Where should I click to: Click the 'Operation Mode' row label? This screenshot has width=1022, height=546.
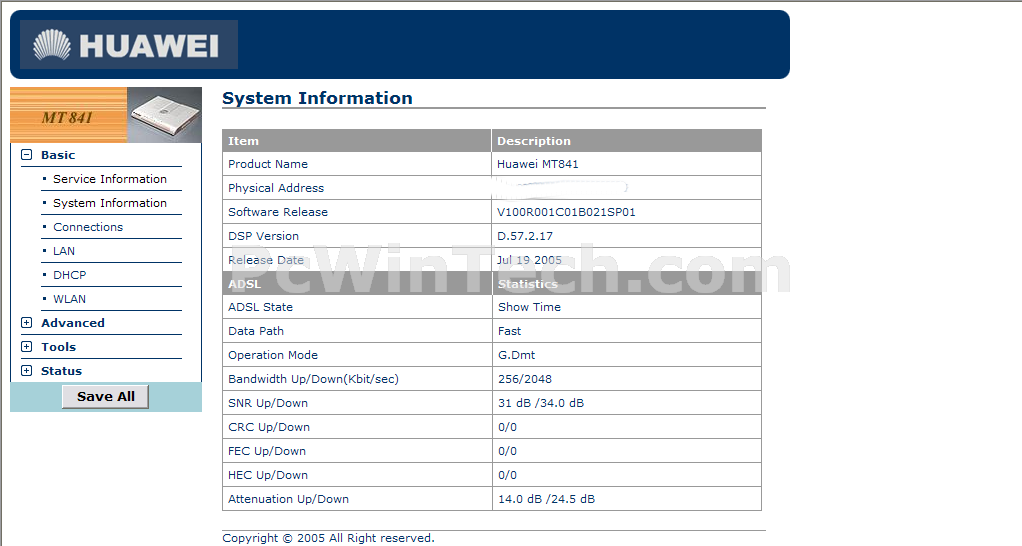[x=272, y=355]
